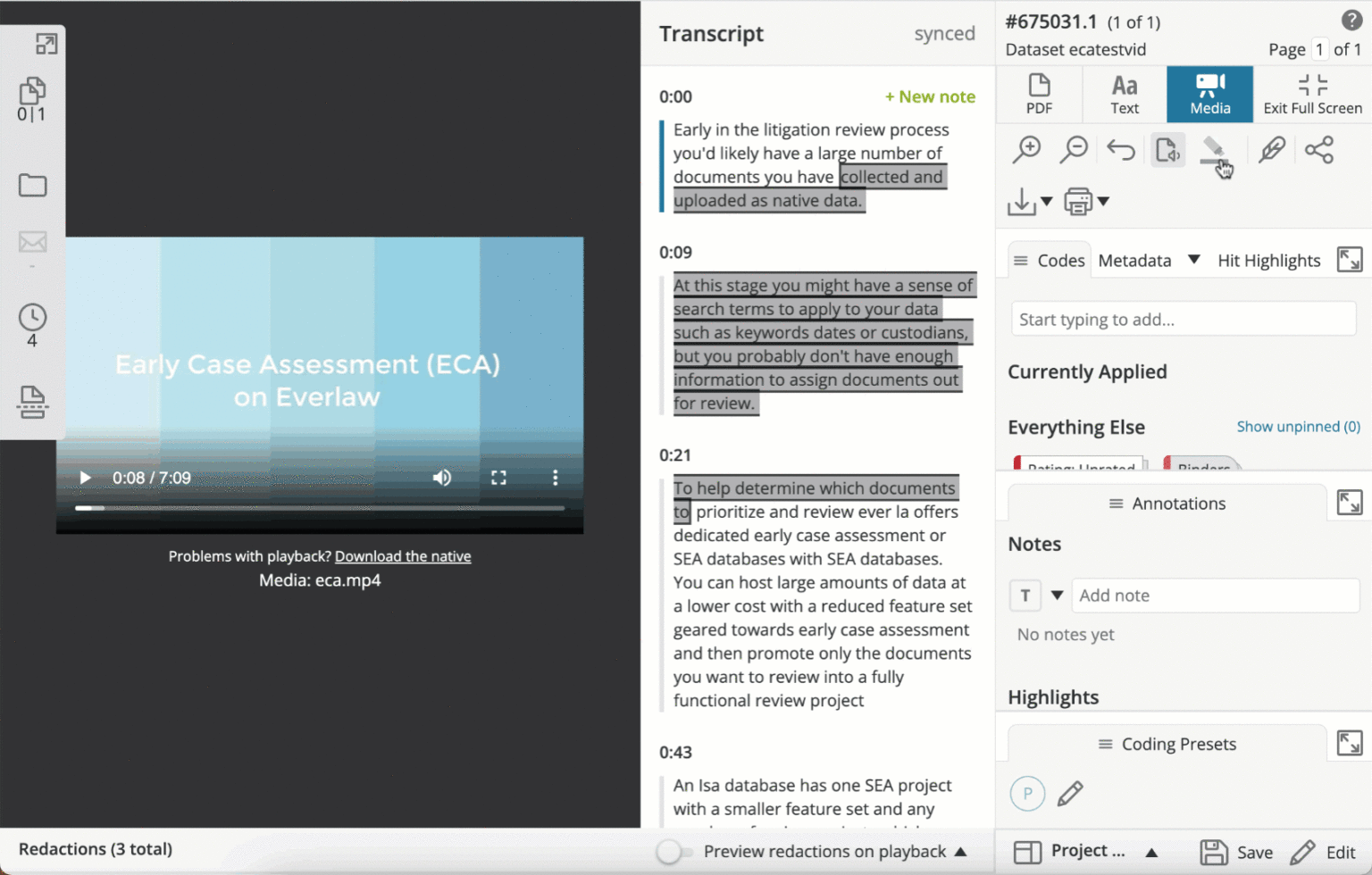Click the redacted 'collected and' transcript text

click(891, 177)
